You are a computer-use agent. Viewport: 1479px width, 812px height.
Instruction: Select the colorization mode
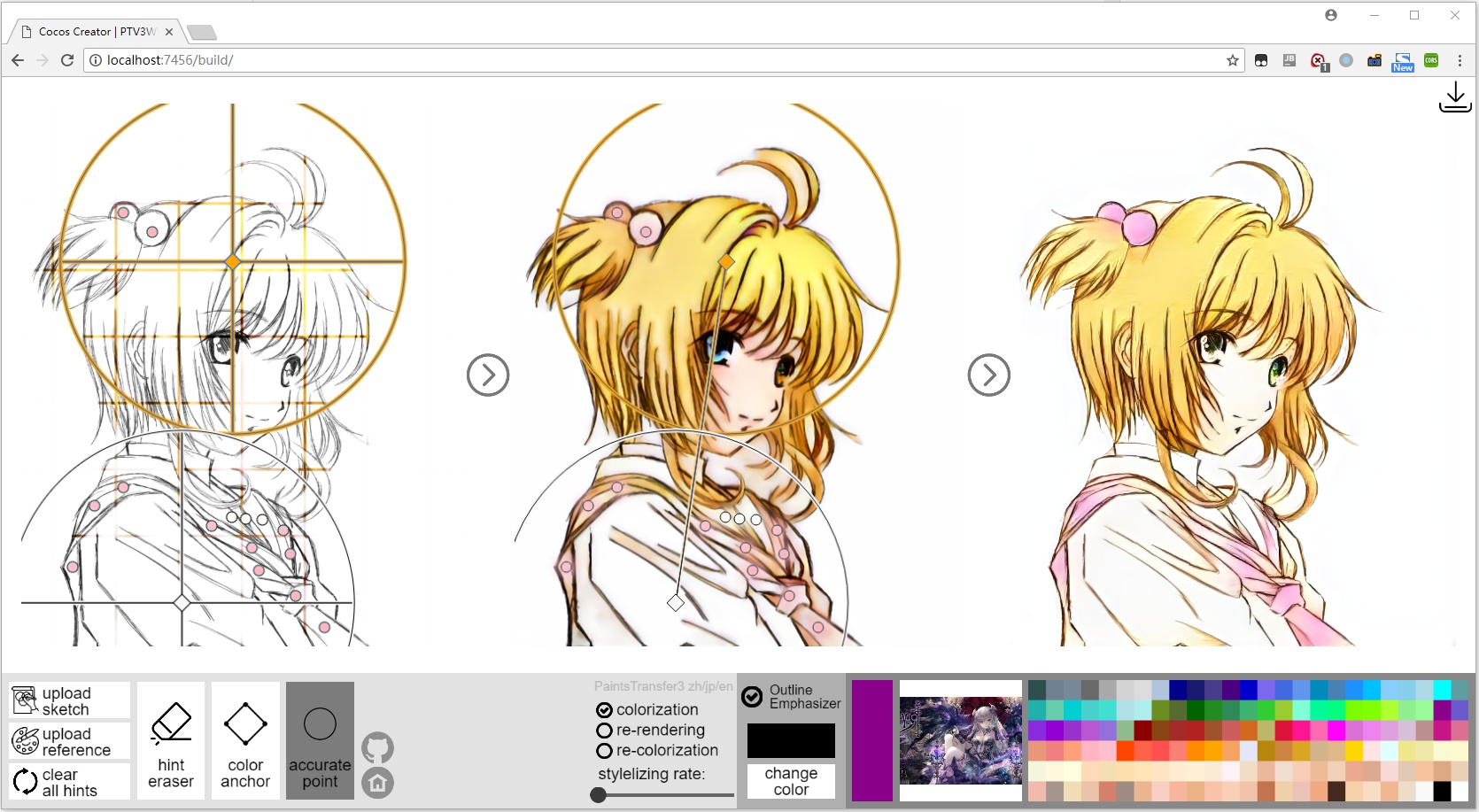pyautogui.click(x=605, y=710)
